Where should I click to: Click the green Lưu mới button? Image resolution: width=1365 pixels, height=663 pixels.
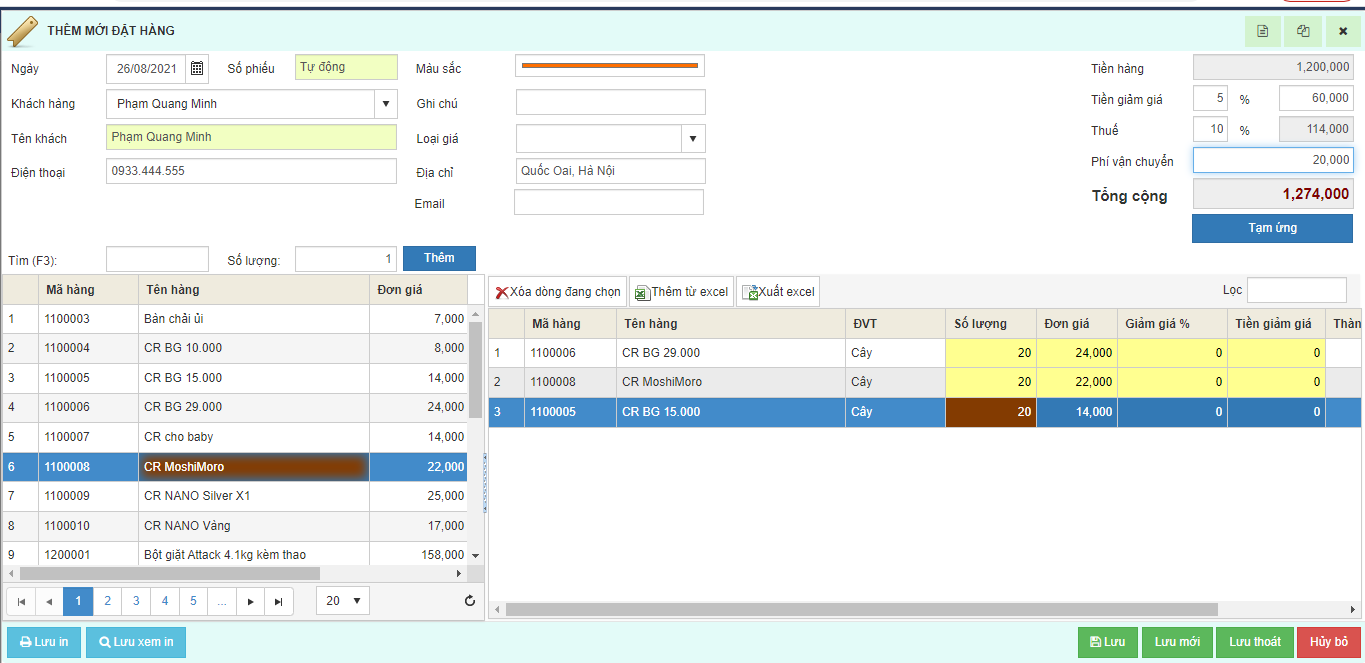[1177, 642]
